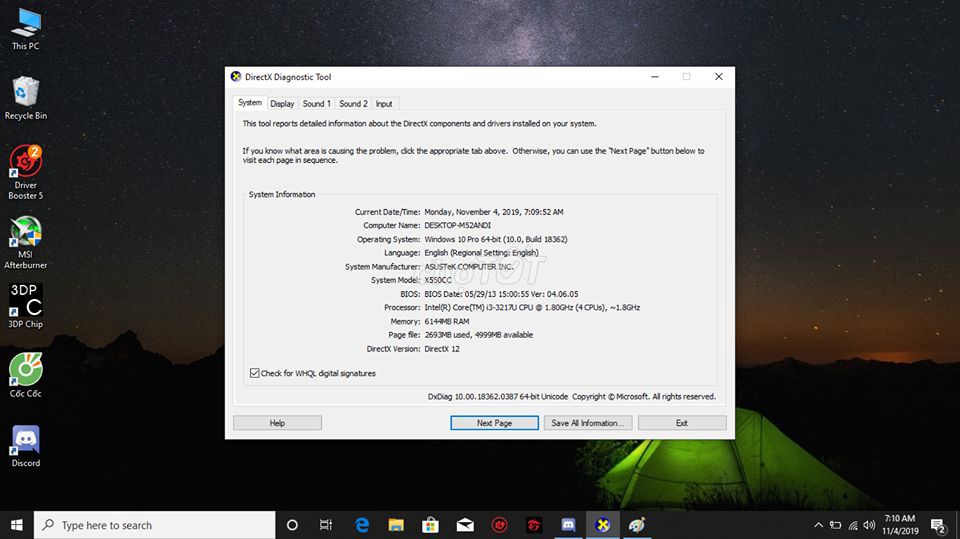Click the Help button
Screen dimensions: 960x539
pos(277,423)
